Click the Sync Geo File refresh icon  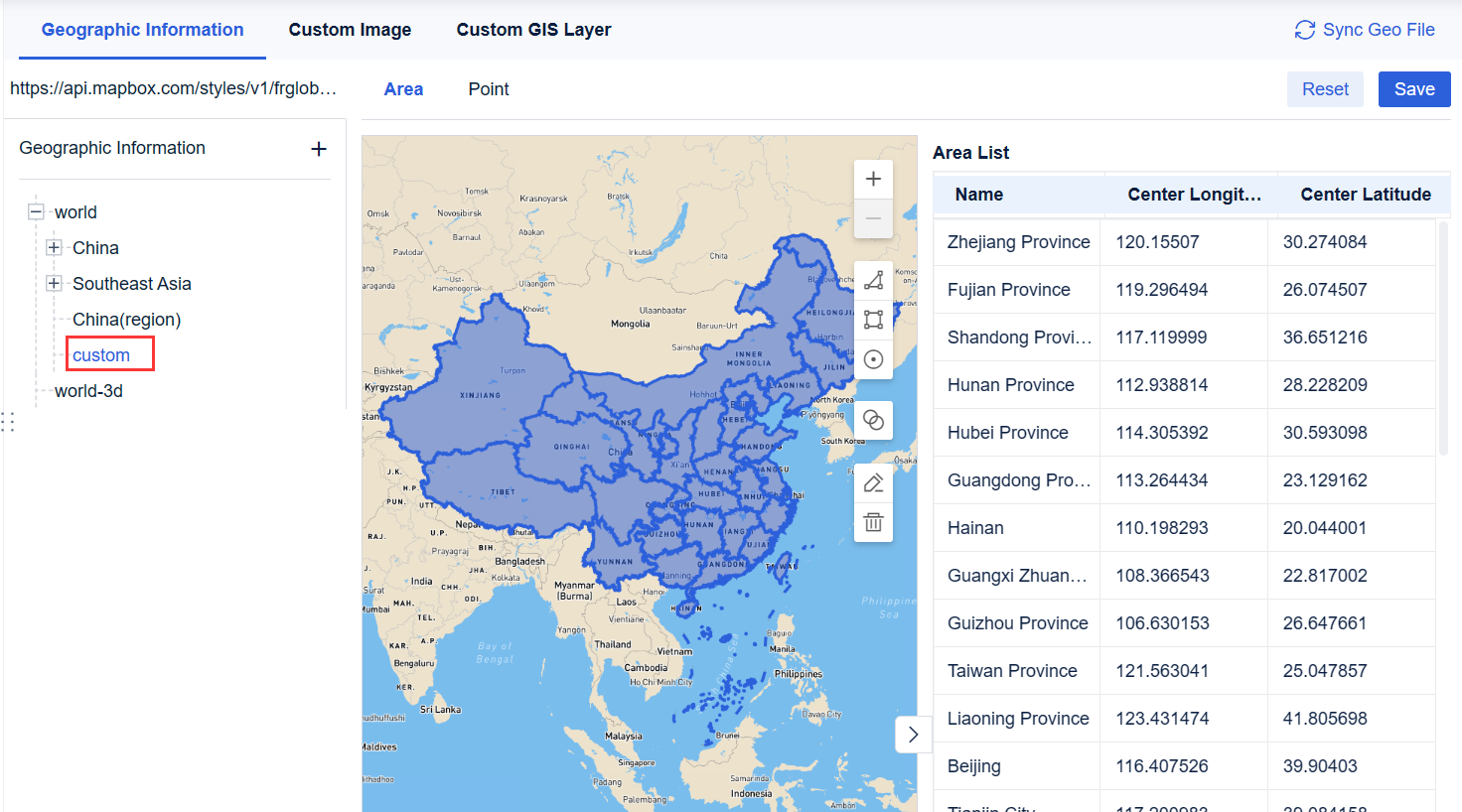click(1304, 30)
